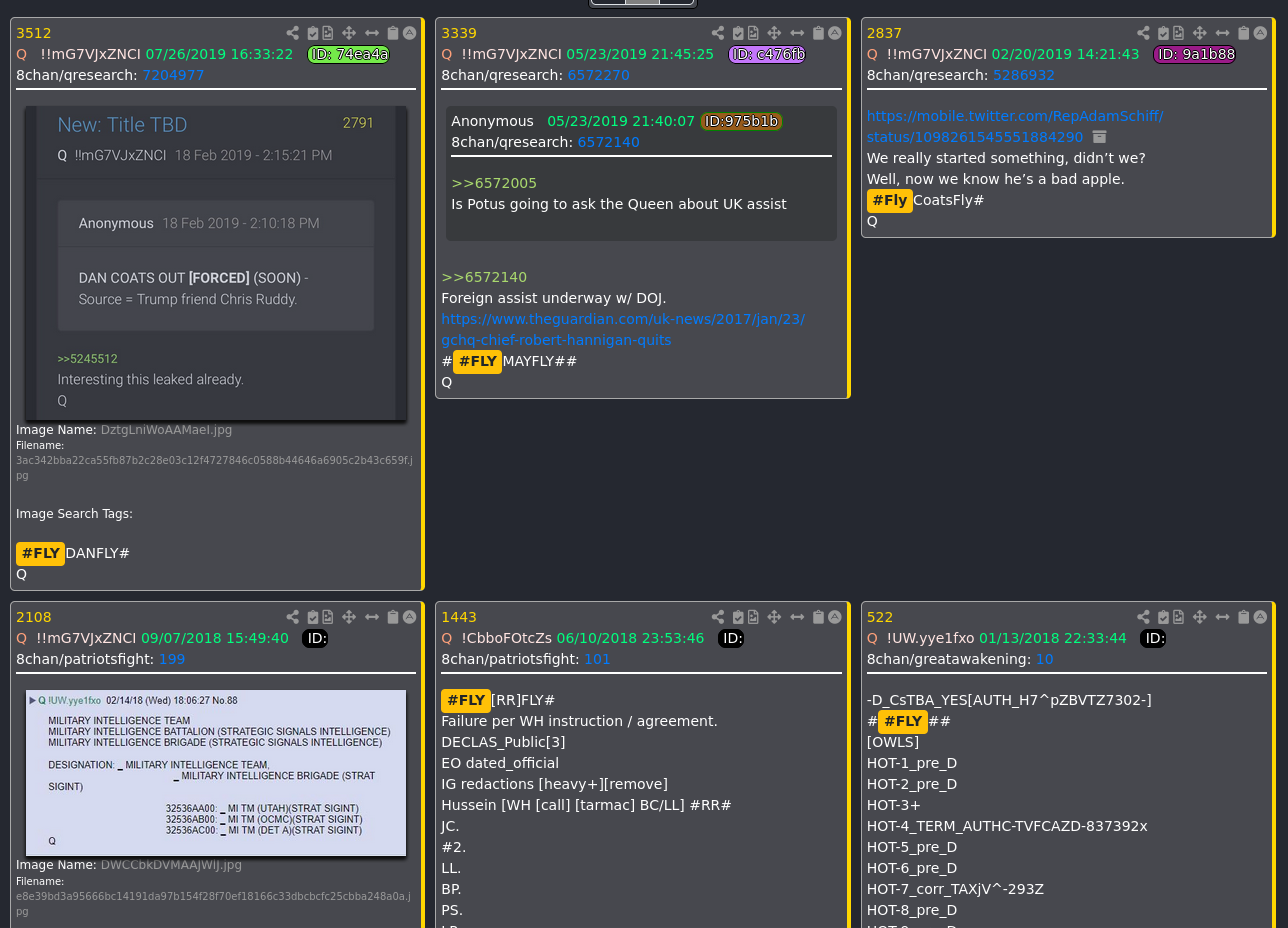
Task: Share post 3512 via its share icon
Action: tap(293, 33)
